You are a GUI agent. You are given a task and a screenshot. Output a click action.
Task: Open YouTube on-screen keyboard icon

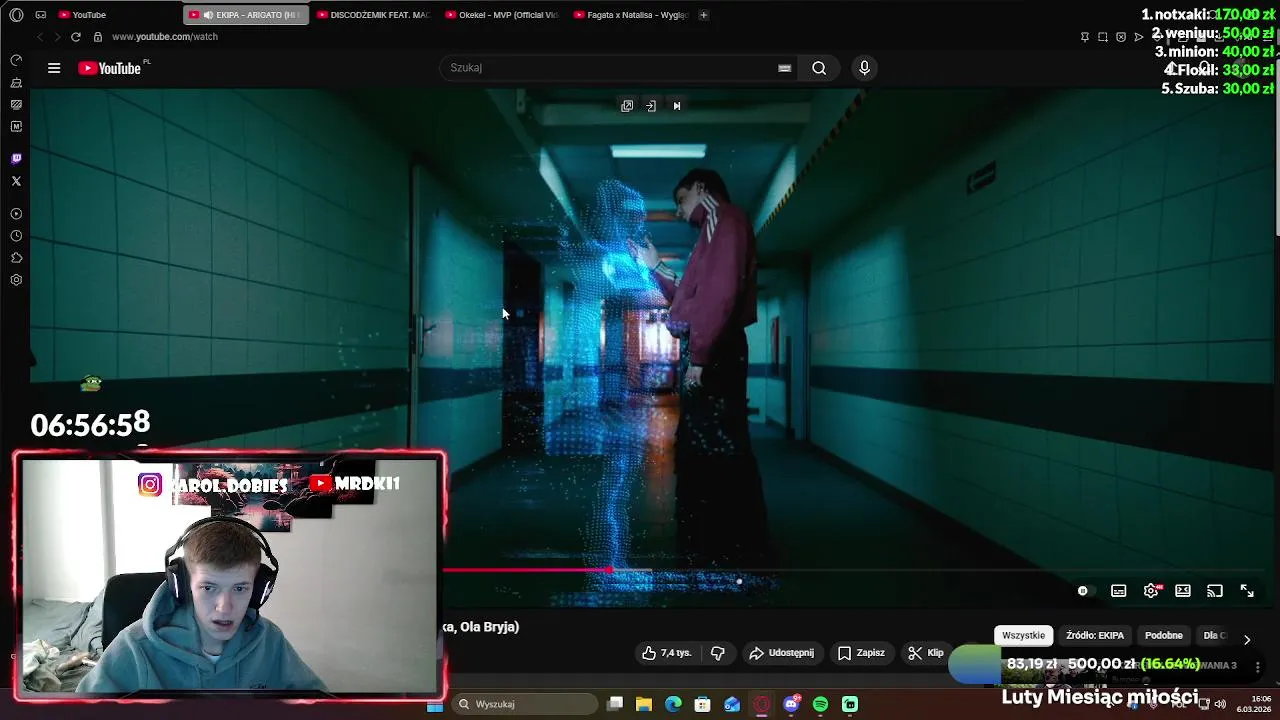click(785, 68)
